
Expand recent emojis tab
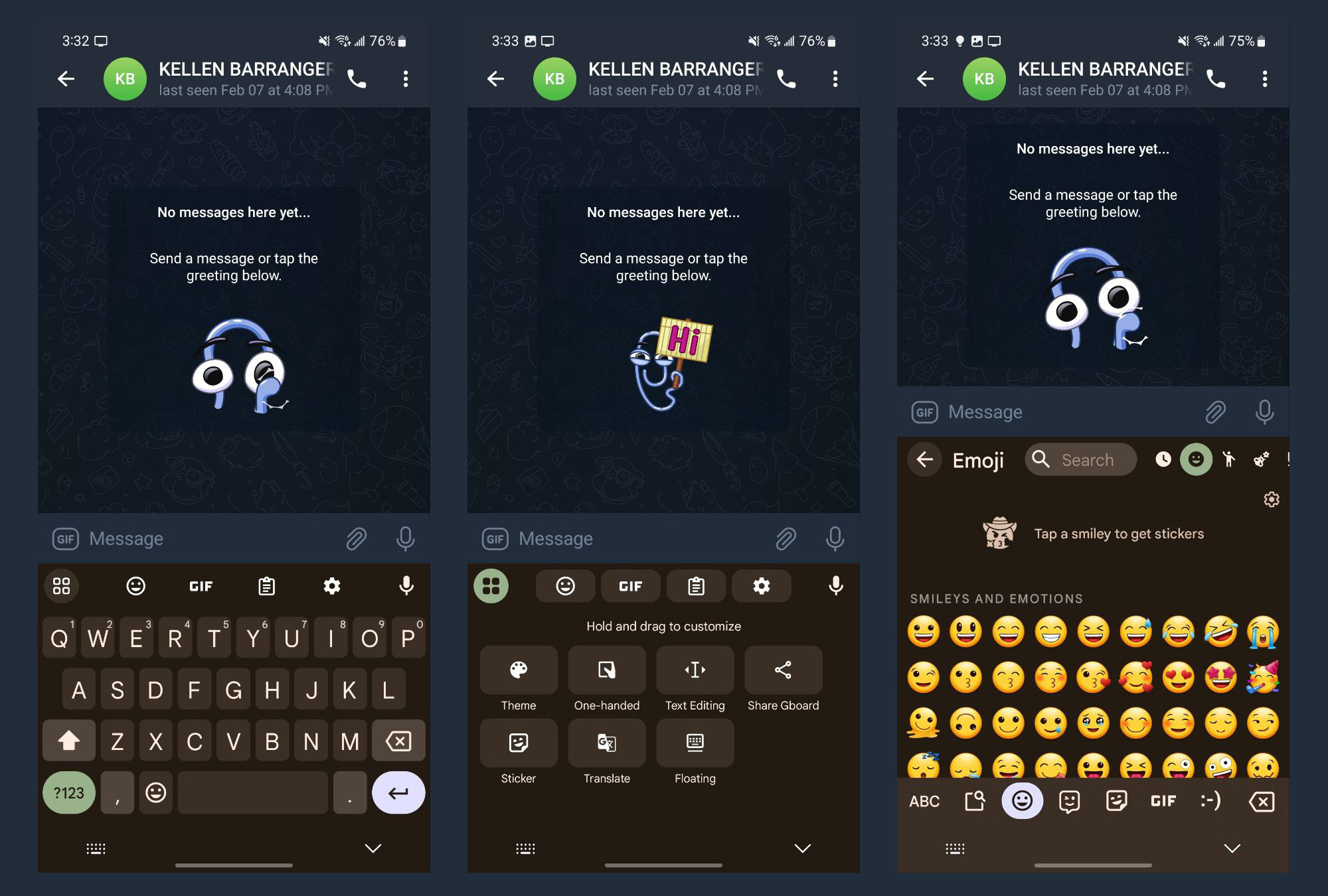tap(1163, 459)
